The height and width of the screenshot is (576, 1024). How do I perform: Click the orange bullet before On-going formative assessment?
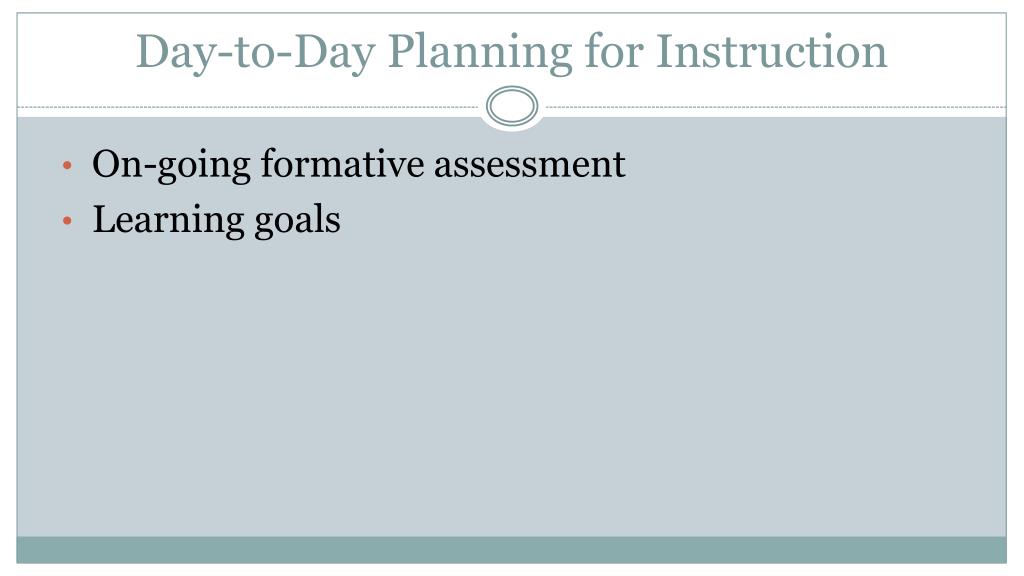point(67,166)
